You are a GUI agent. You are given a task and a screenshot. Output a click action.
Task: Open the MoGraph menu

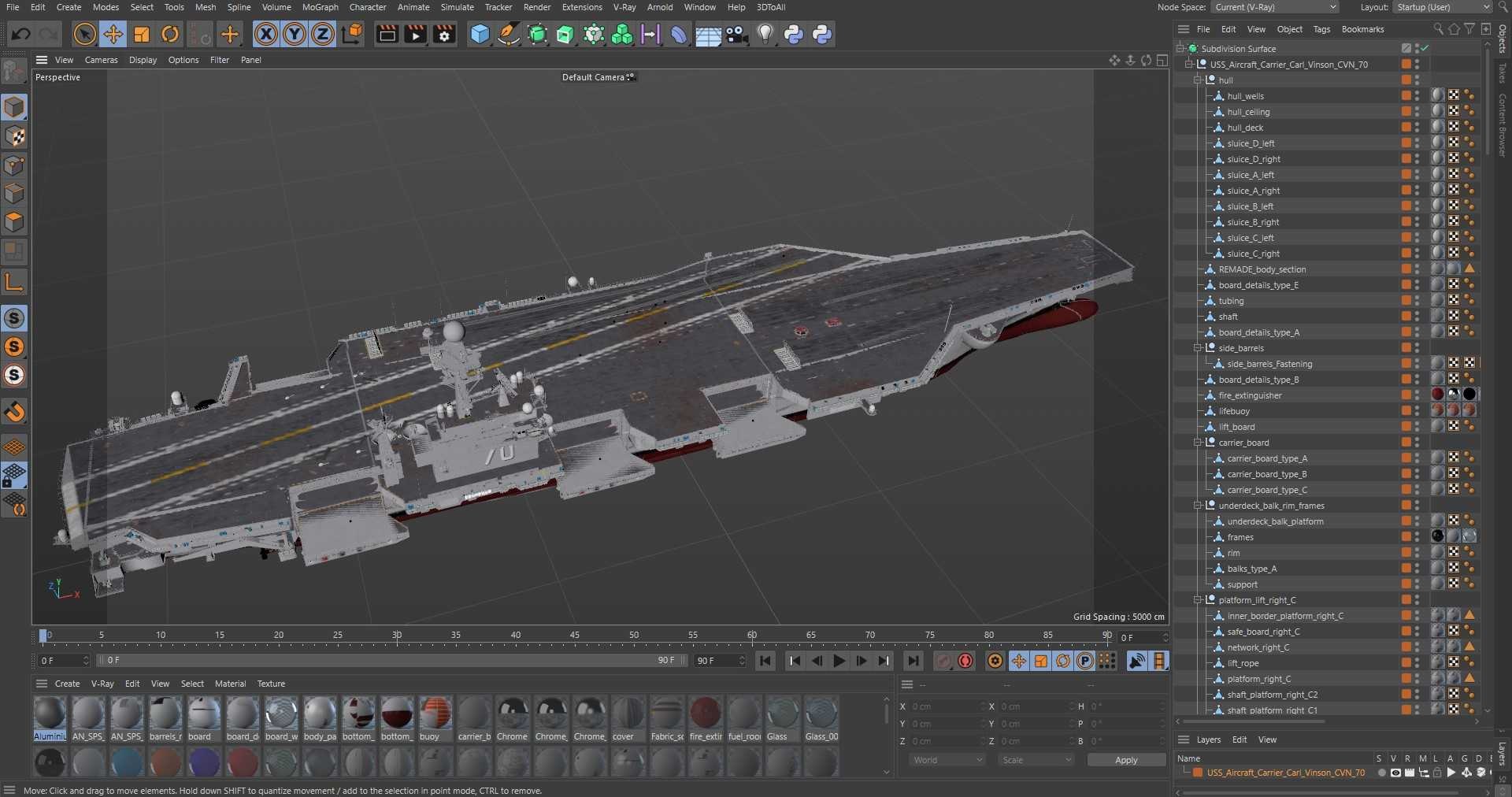coord(320,7)
